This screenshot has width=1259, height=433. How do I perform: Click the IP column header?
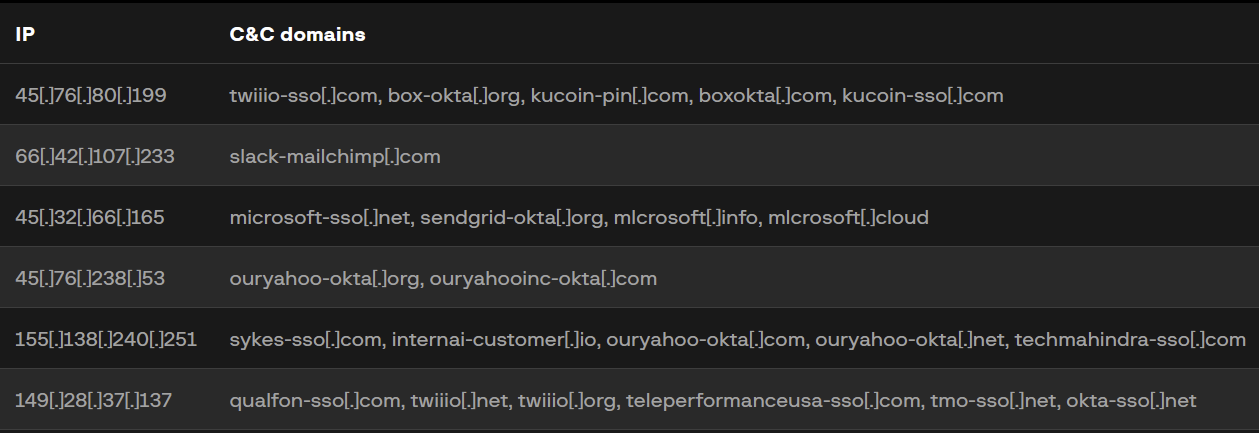click(26, 35)
